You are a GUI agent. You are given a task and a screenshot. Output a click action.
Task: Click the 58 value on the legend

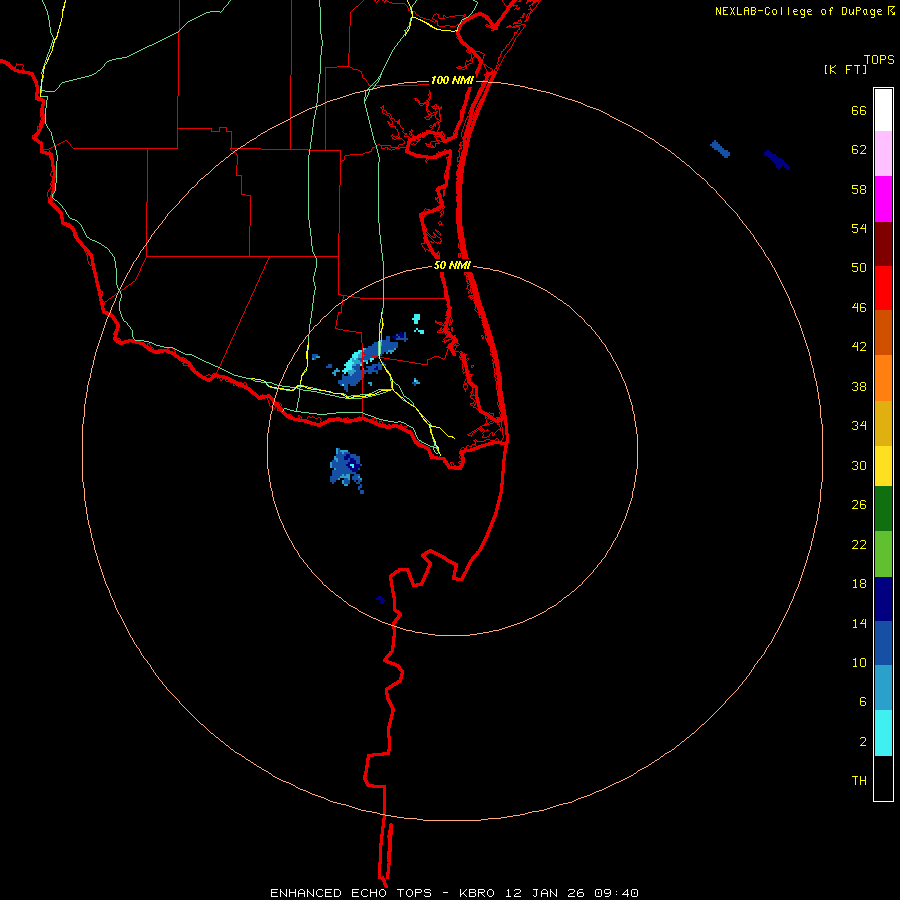click(859, 189)
